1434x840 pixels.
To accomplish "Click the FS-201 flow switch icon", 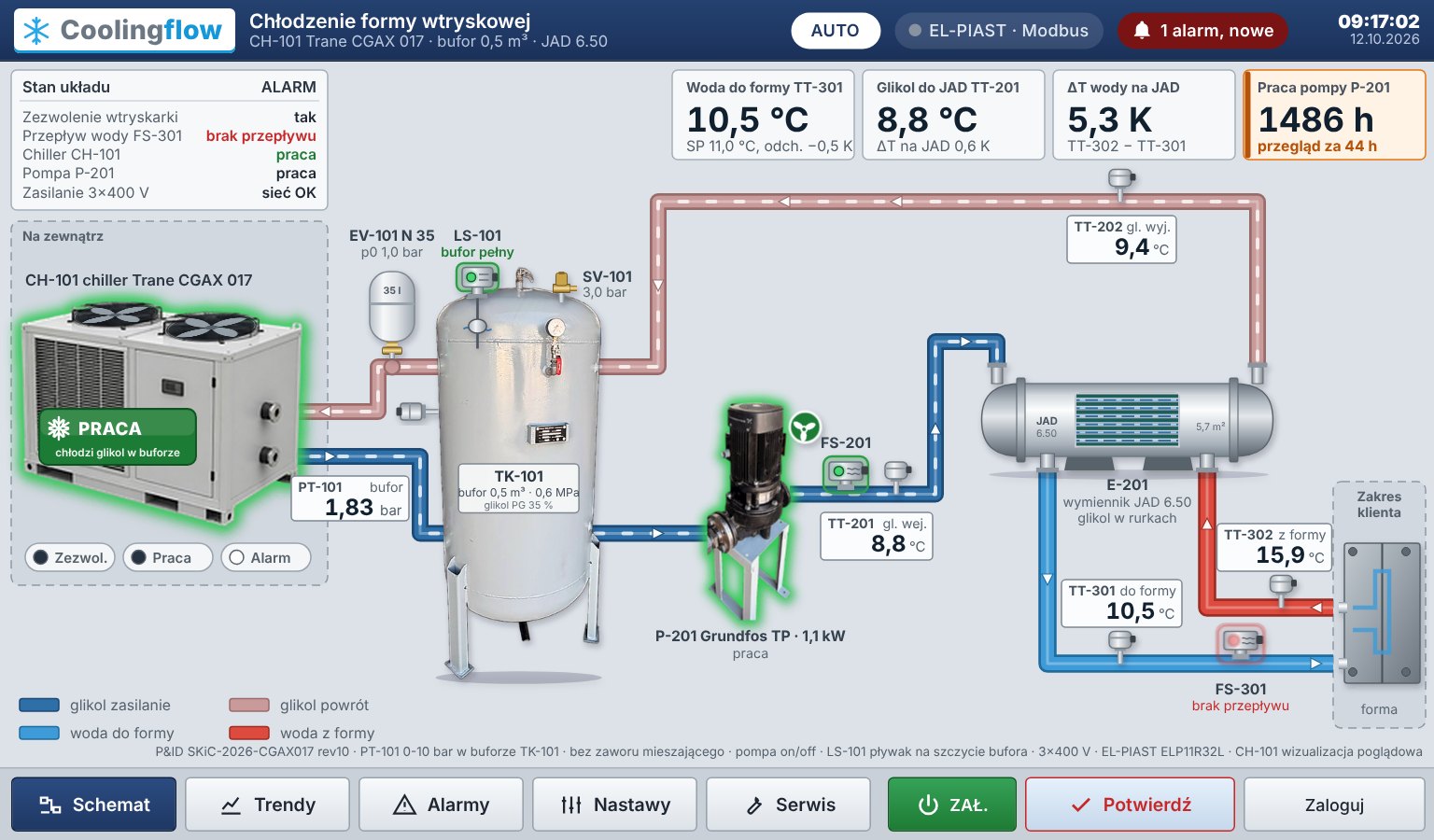I will click(x=845, y=472).
